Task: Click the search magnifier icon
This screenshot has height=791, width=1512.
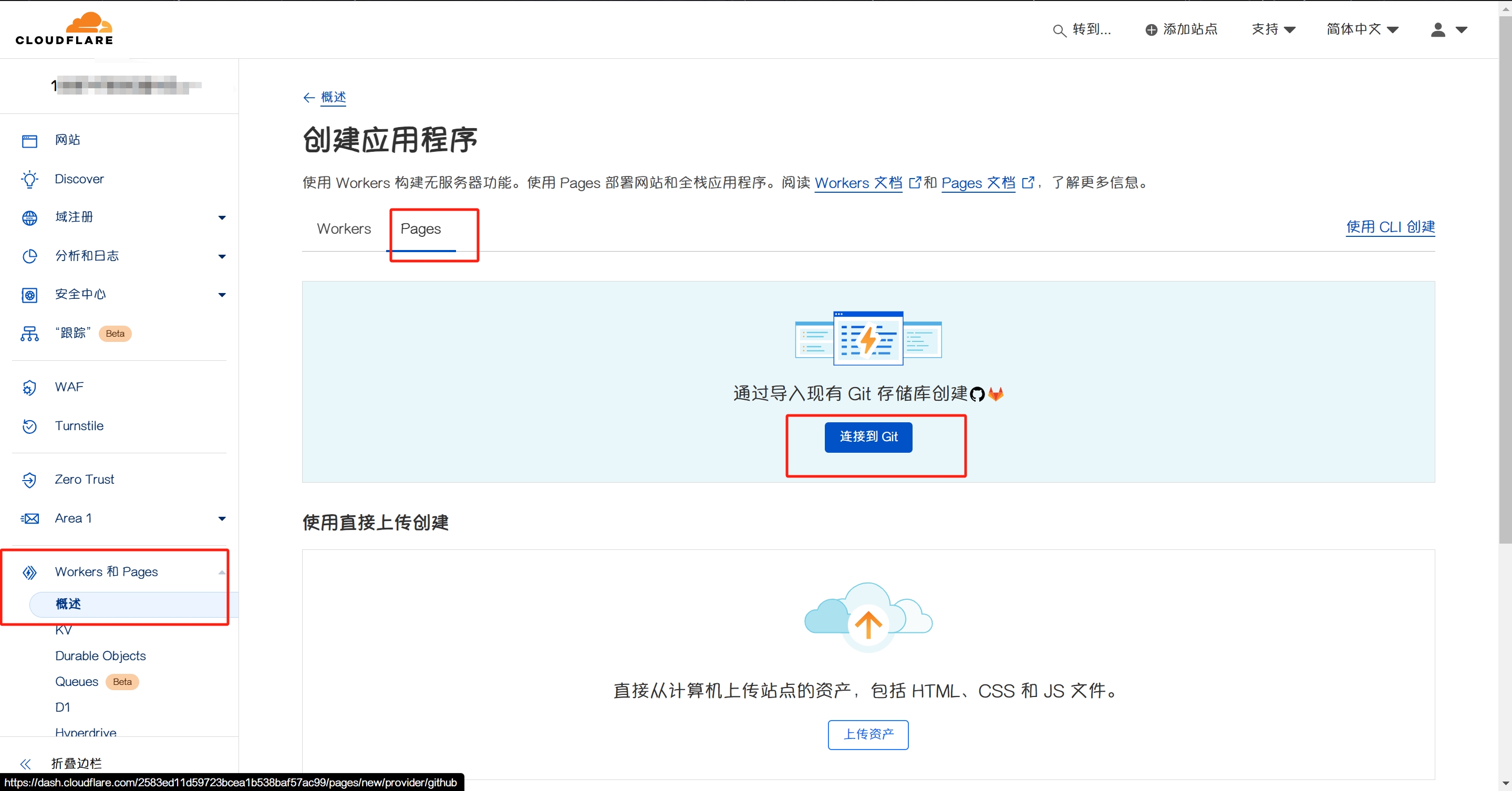Action: tap(1059, 30)
